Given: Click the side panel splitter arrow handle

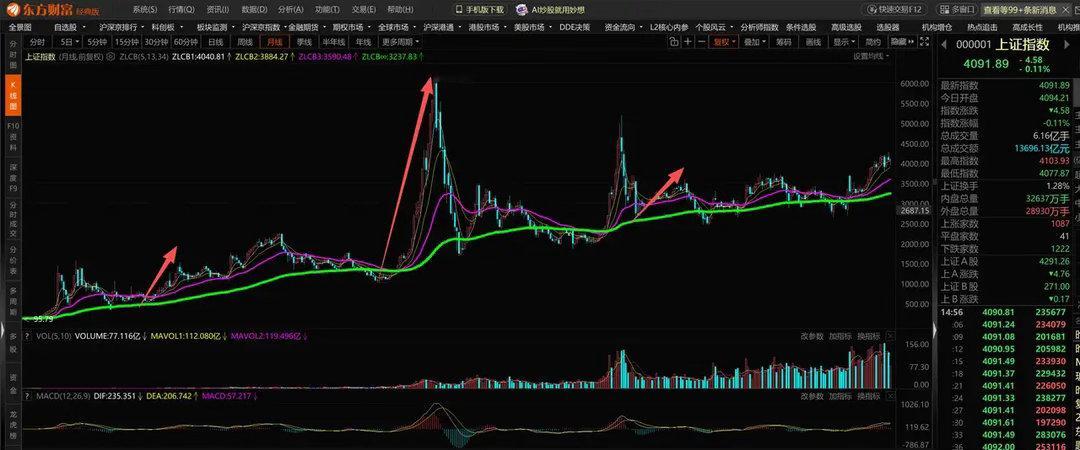Looking at the screenshot, I should [x=935, y=329].
